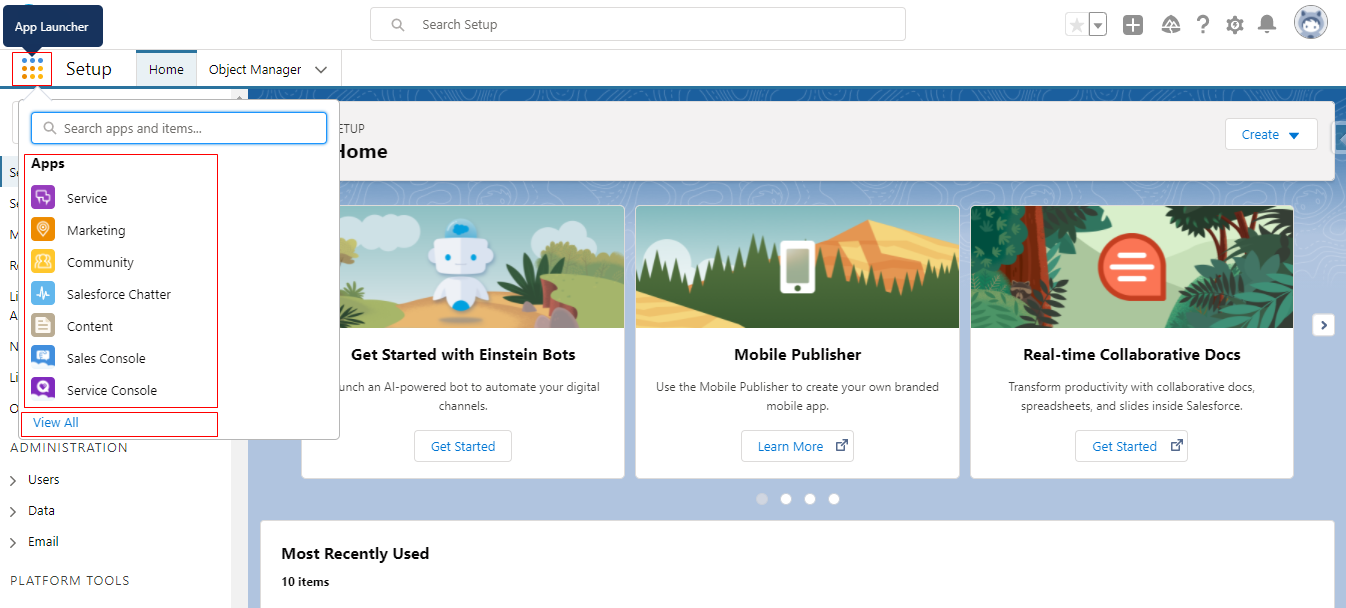Image resolution: width=1346 pixels, height=608 pixels.
Task: Select Marketing from the Apps list
Action: 96,230
